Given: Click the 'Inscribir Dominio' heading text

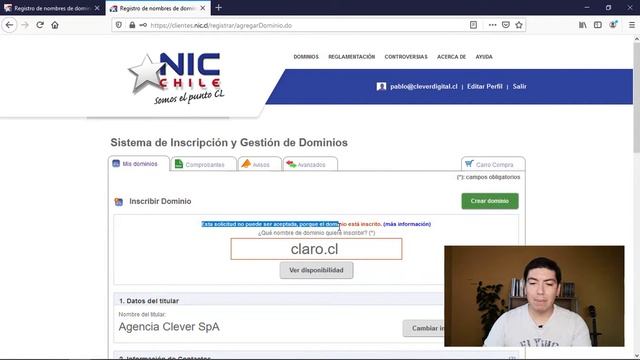Looking at the screenshot, I should (160, 201).
